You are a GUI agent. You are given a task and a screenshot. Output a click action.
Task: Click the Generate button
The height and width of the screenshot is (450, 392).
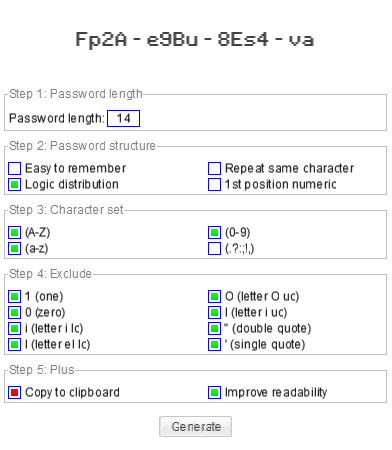pyautogui.click(x=195, y=426)
